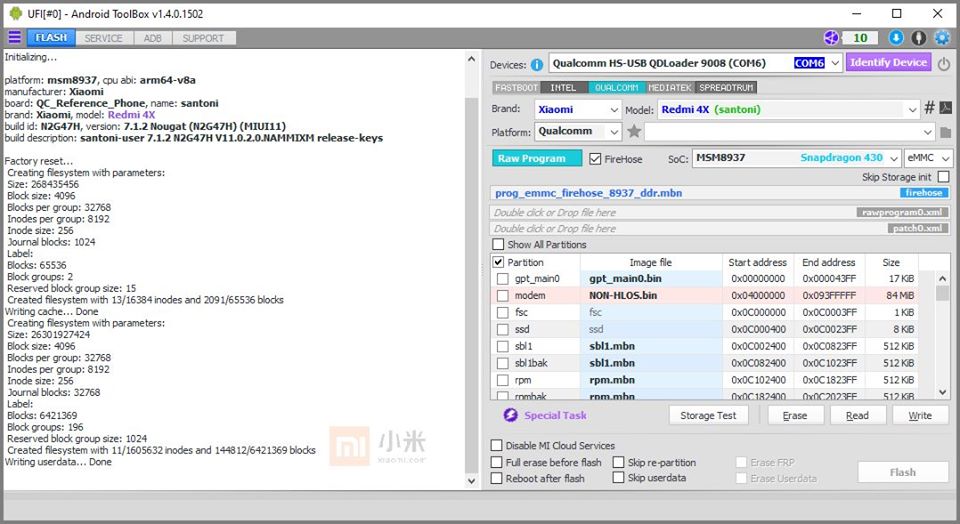
Task: Select the SPREADTRUM mode tab
Action: (726, 88)
